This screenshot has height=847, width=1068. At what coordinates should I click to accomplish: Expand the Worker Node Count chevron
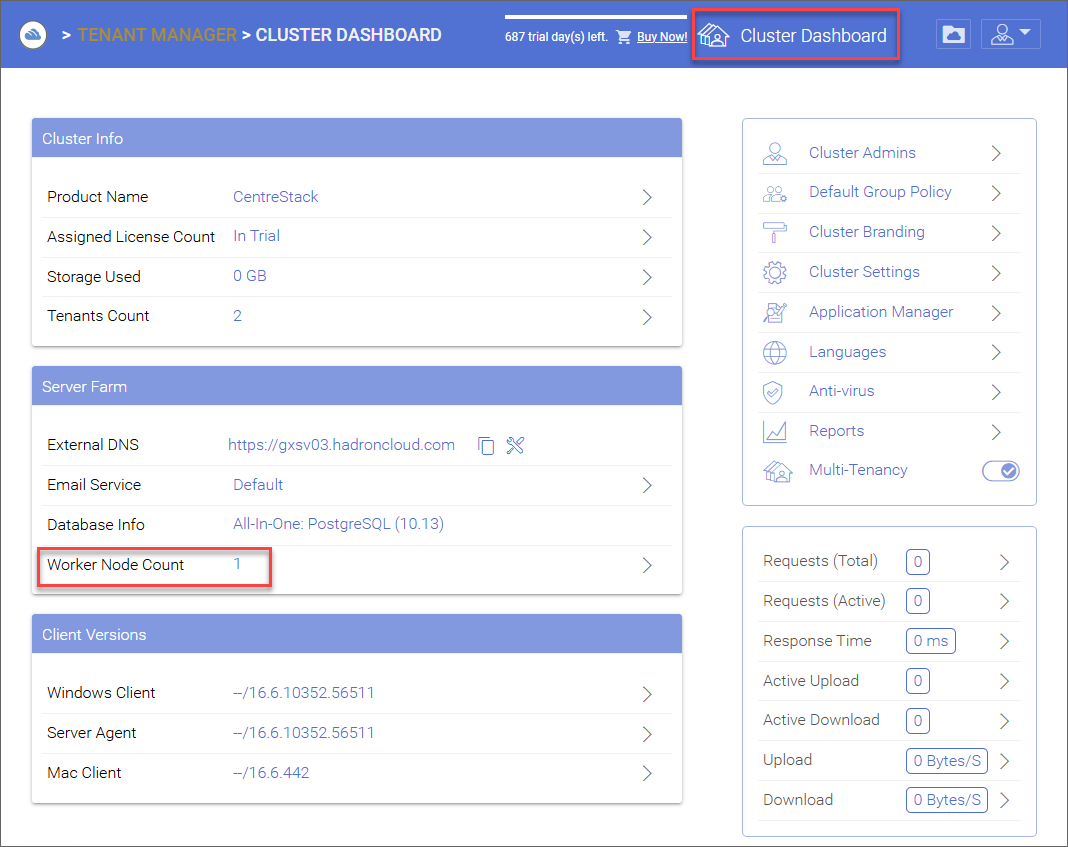(646, 565)
